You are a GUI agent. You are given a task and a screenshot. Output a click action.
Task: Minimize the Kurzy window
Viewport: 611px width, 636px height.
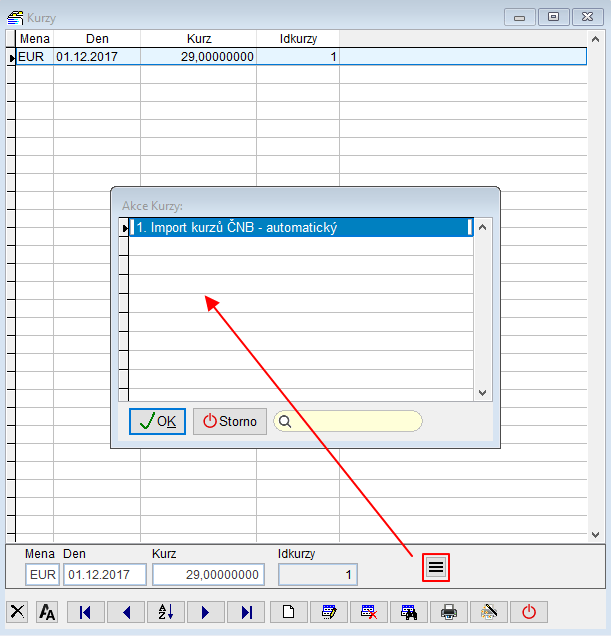point(520,17)
